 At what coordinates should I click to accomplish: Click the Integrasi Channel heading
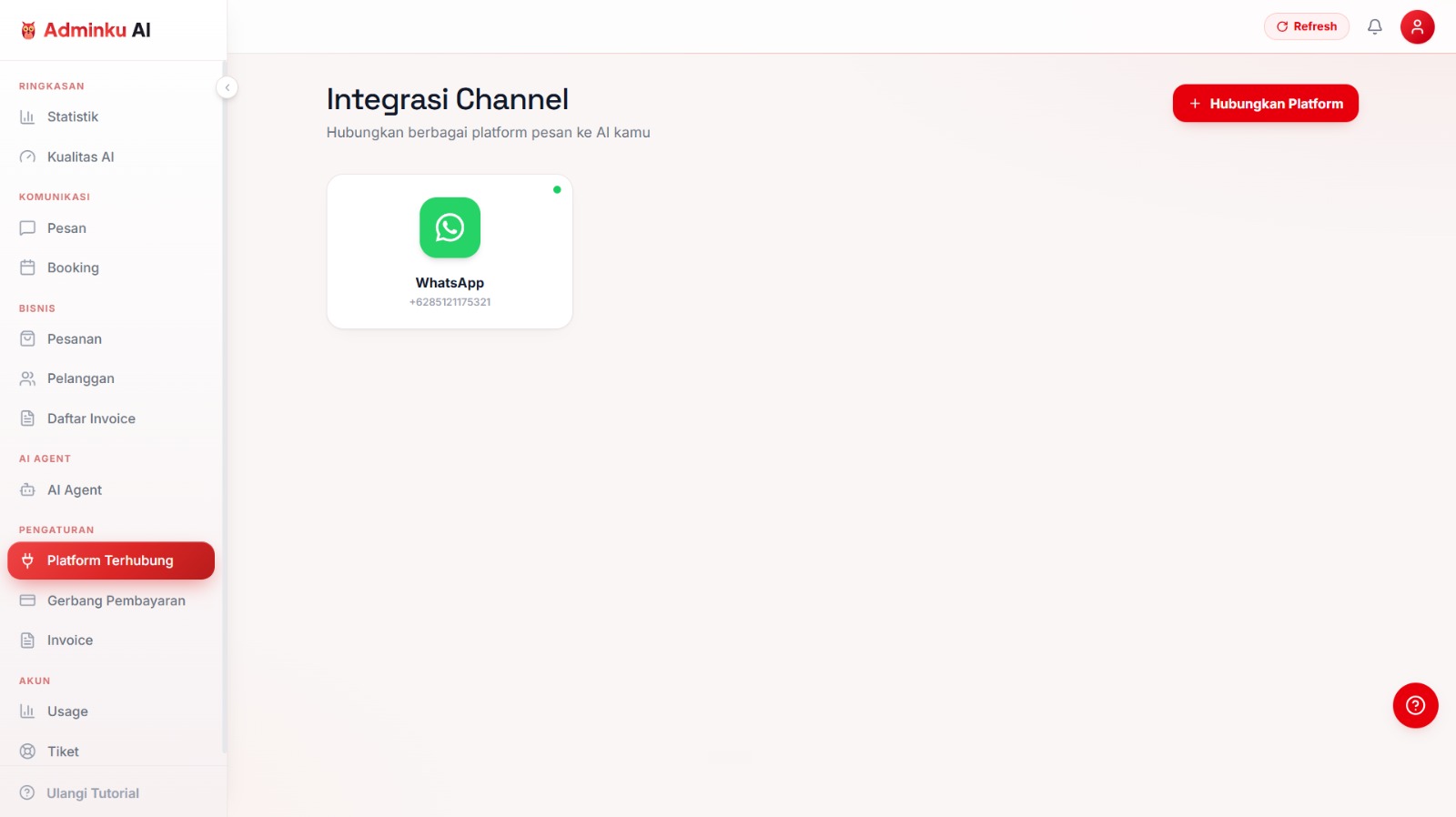447,99
